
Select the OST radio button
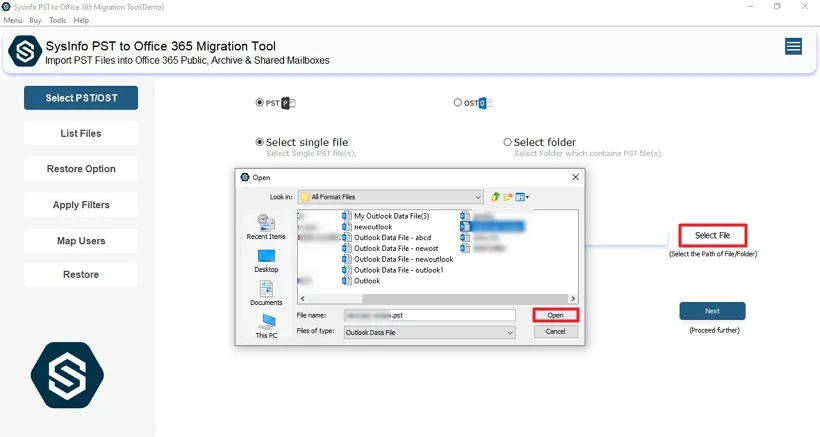point(458,102)
